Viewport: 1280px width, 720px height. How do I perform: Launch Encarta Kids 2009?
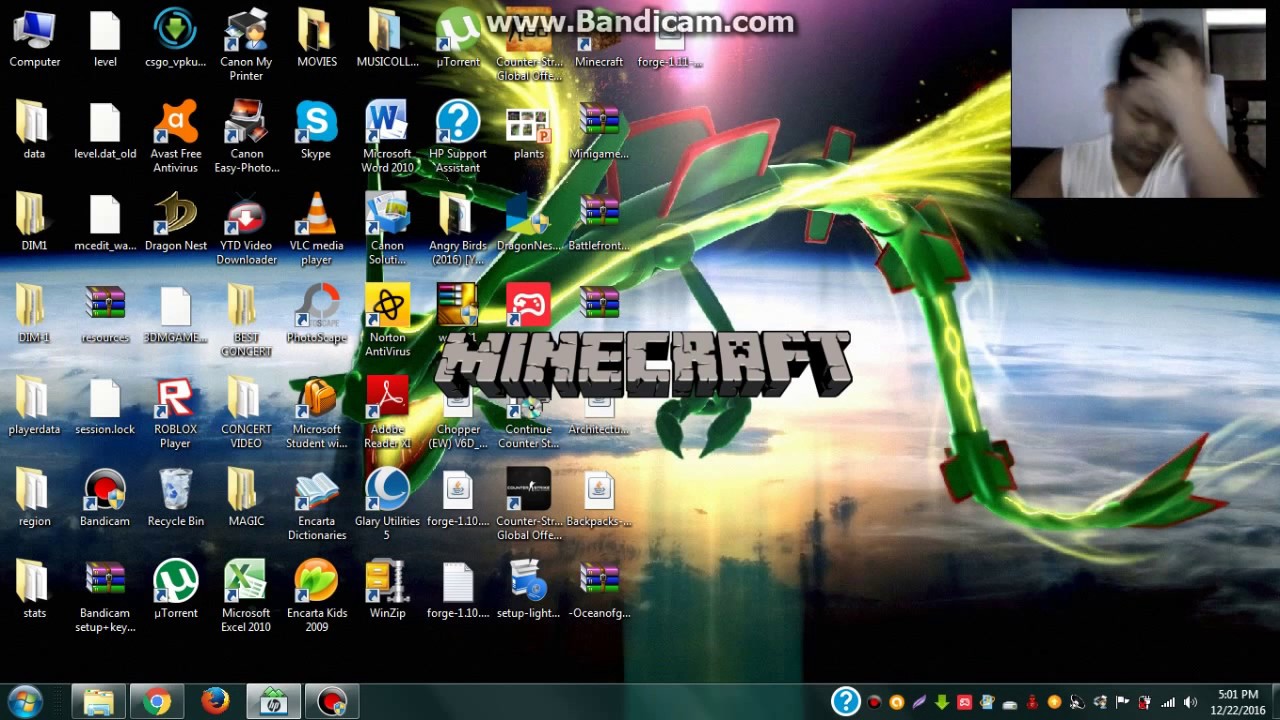[316, 597]
